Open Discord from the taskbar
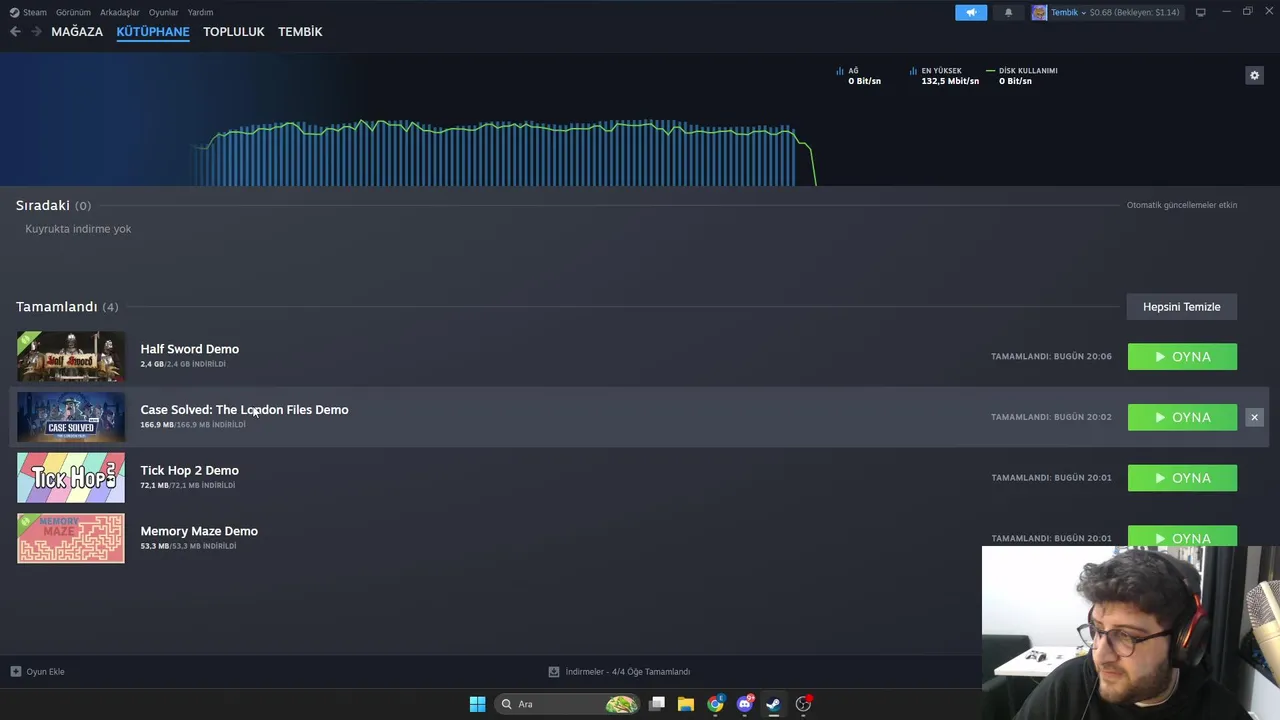The image size is (1280, 720). 745,704
